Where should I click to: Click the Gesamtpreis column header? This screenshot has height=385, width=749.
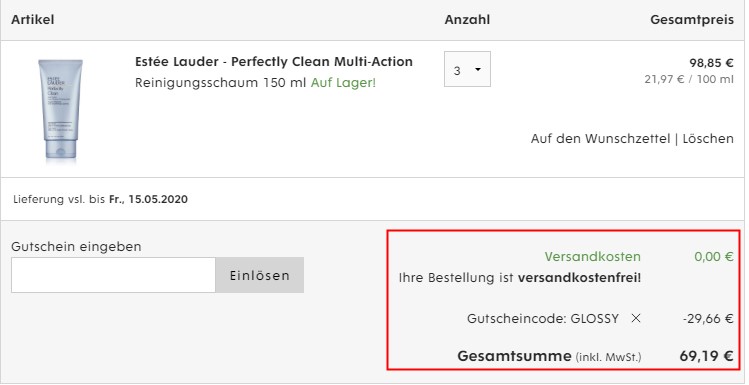[x=692, y=20]
